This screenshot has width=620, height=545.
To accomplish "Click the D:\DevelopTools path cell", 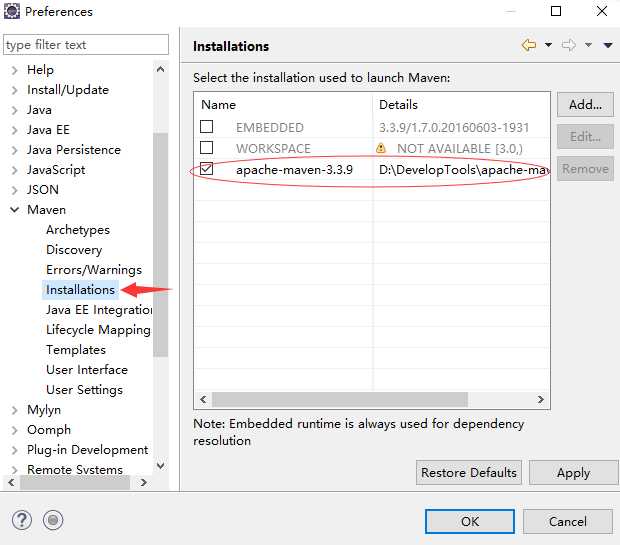I will pos(463,170).
